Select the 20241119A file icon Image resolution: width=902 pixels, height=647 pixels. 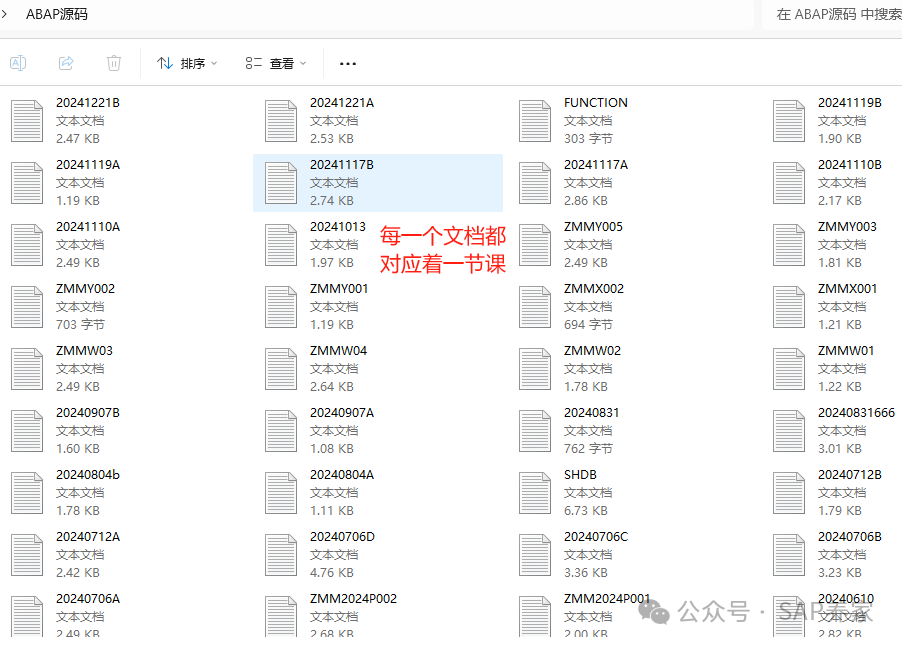tap(27, 183)
